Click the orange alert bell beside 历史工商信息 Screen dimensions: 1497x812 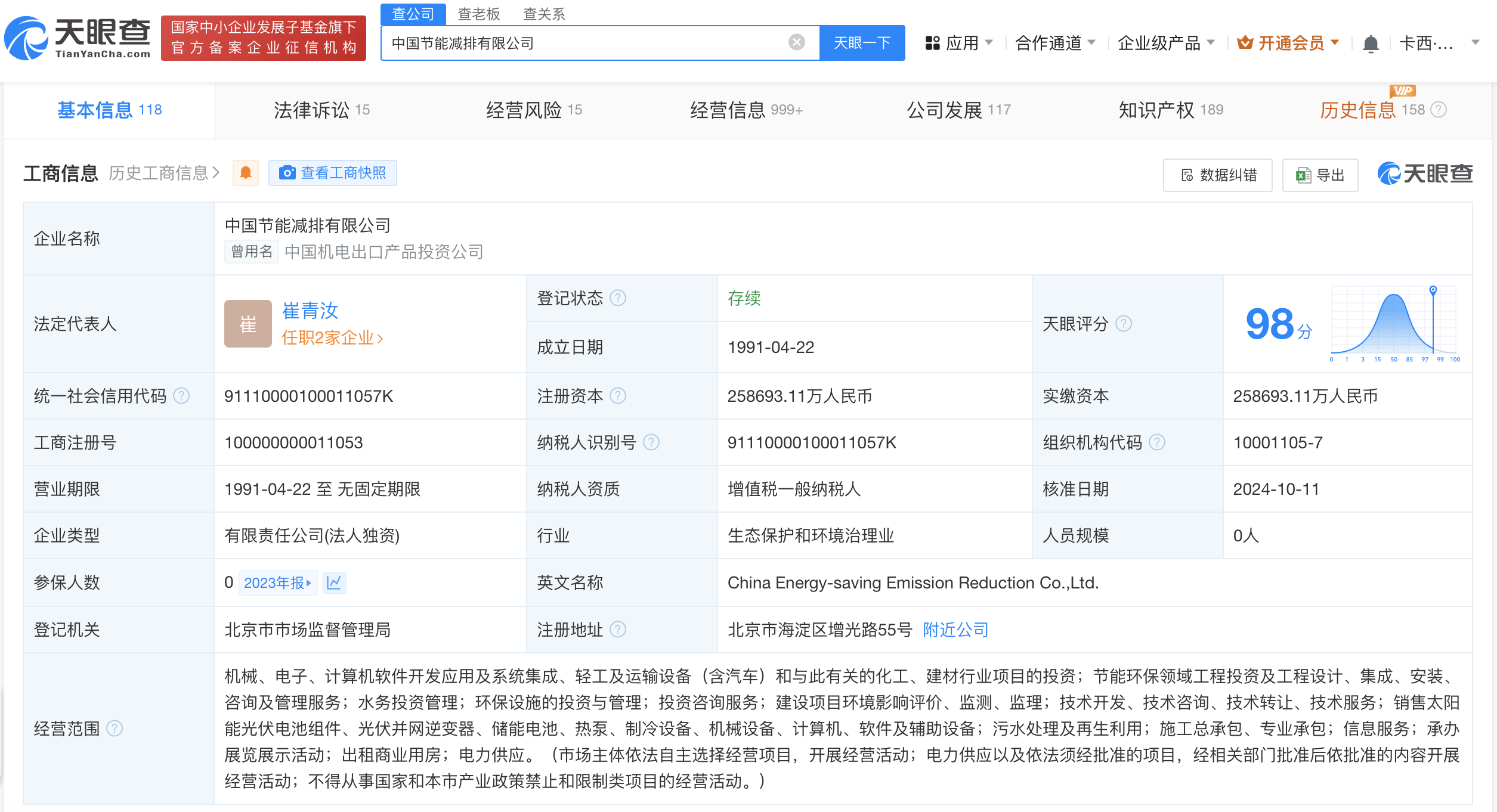coord(245,173)
